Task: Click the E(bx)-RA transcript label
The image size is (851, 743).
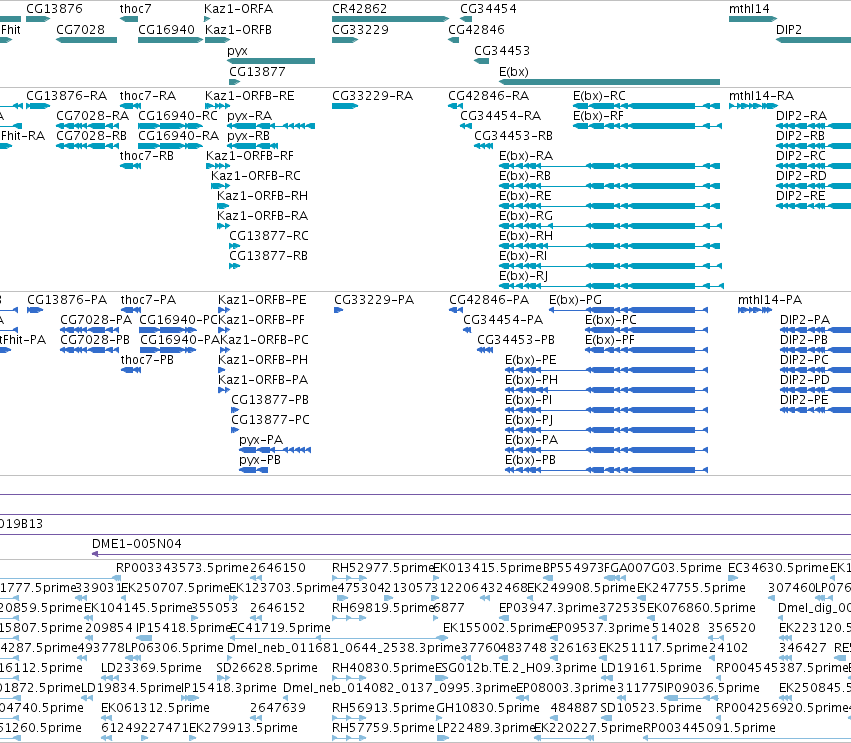Action: tap(526, 156)
